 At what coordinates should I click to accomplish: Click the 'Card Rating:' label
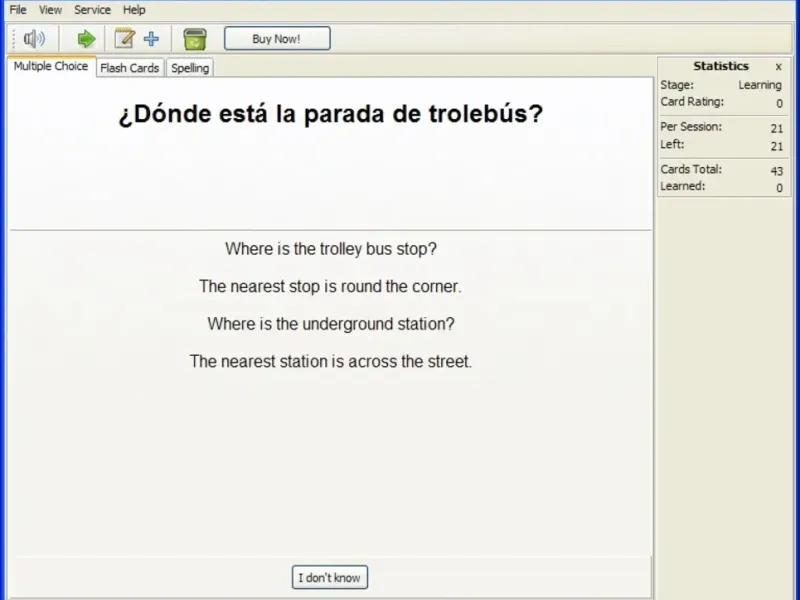(692, 102)
